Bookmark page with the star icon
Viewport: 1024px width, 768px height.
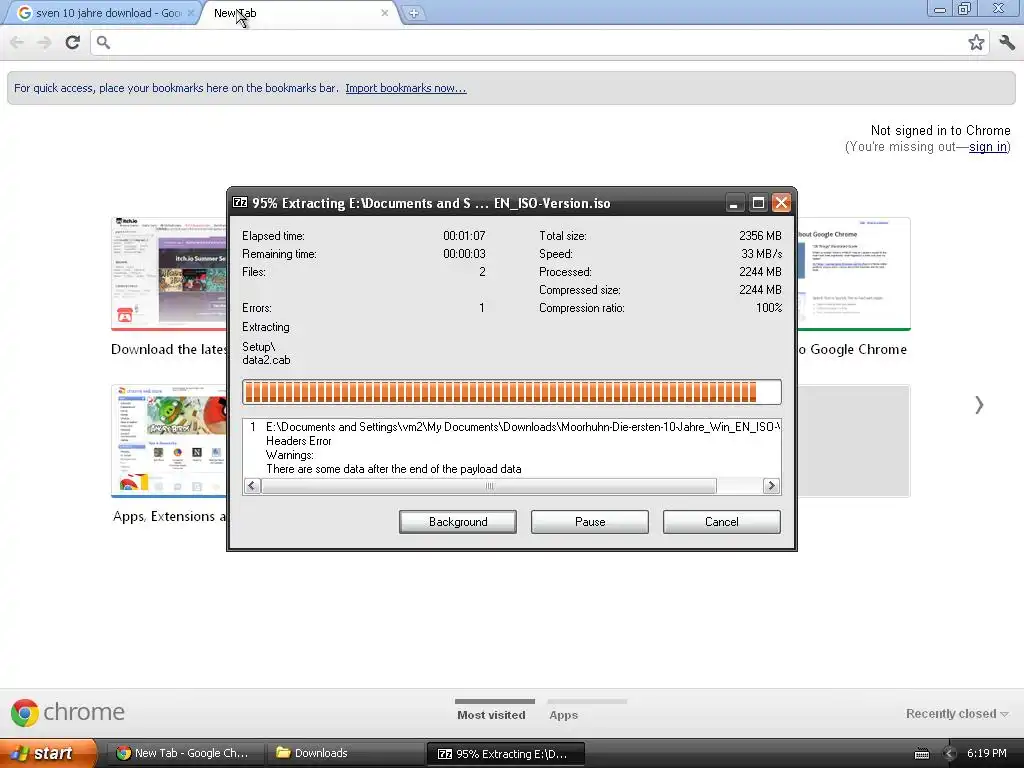(976, 42)
